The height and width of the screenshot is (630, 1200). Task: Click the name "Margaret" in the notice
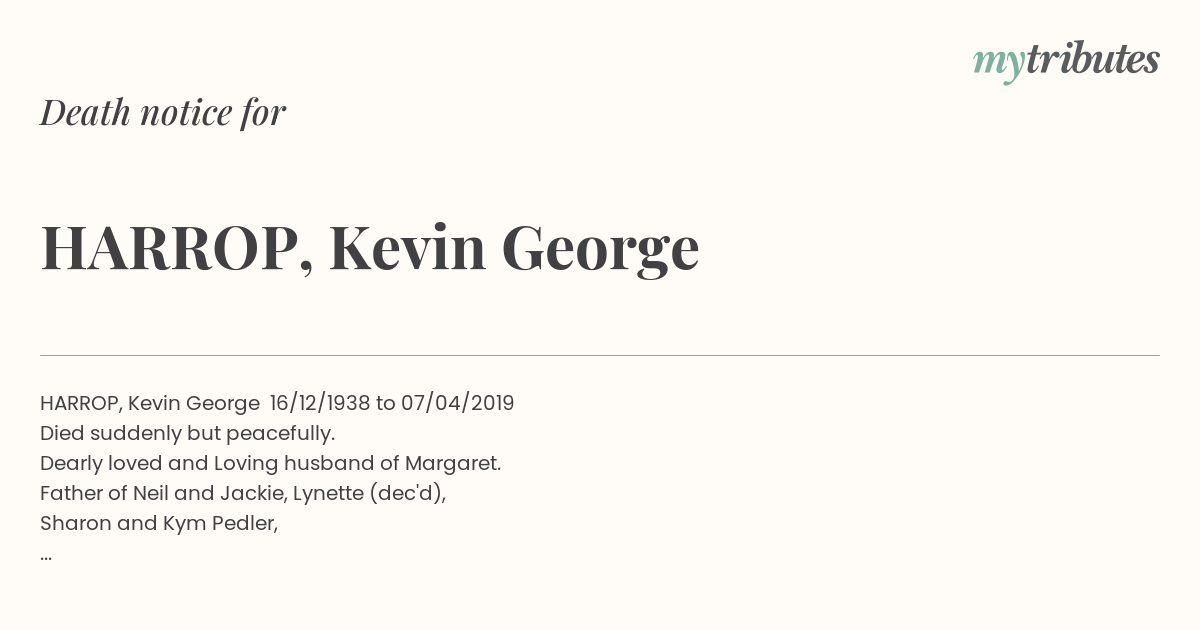point(452,463)
